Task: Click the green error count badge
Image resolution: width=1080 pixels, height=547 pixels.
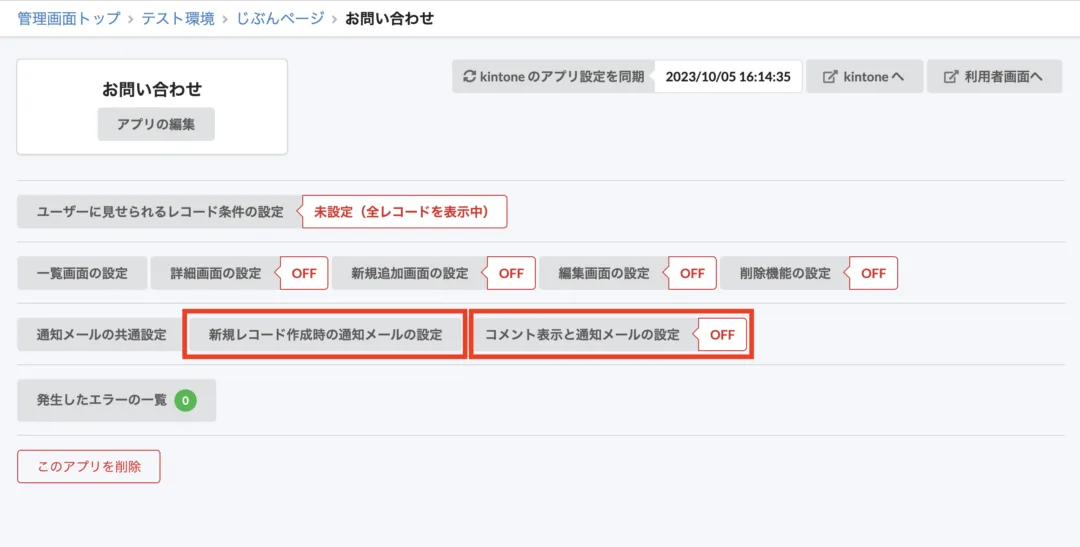Action: [185, 400]
